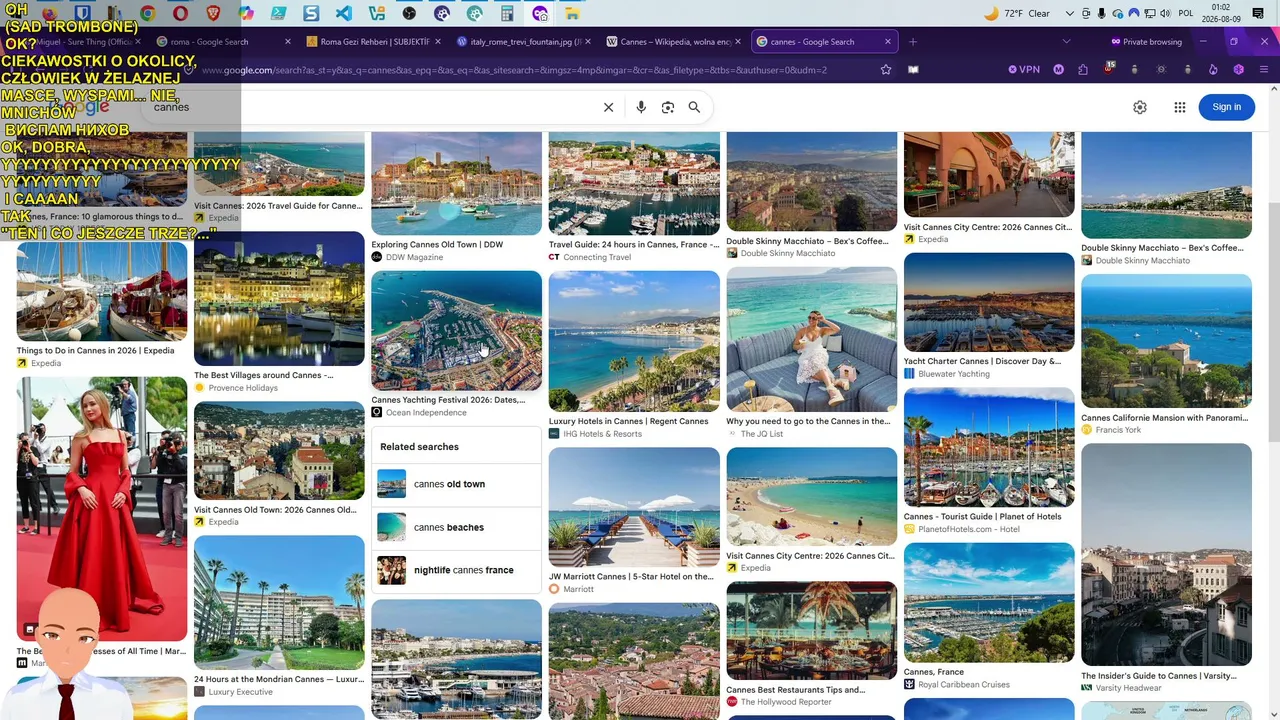Open the uBlock extension showing 15
Screen dimensions: 1280x720
pos(1109,70)
